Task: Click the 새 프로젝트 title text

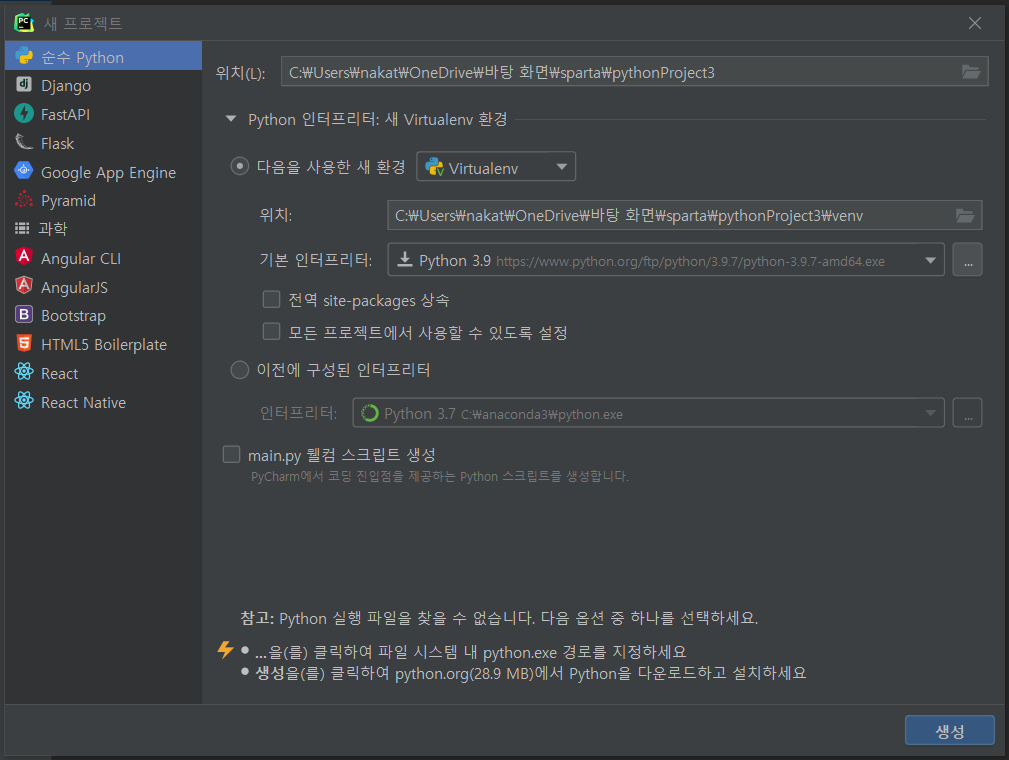Action: [83, 23]
